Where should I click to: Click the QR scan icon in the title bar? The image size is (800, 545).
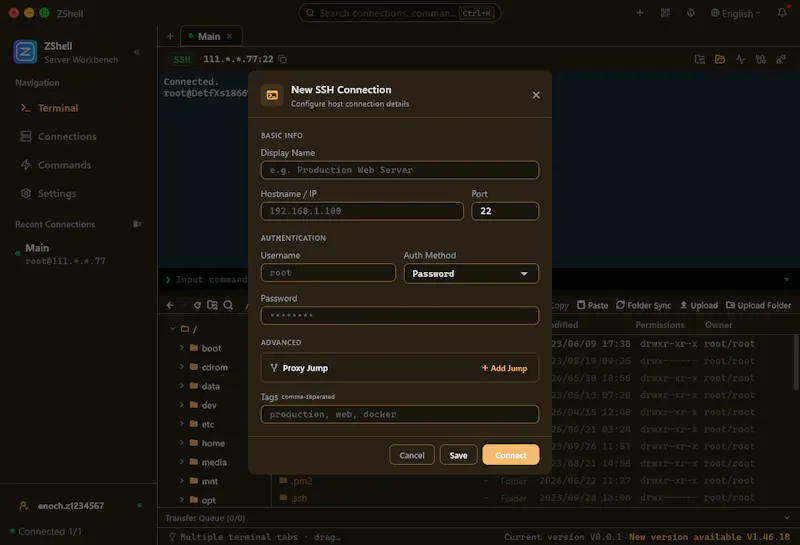[x=665, y=13]
